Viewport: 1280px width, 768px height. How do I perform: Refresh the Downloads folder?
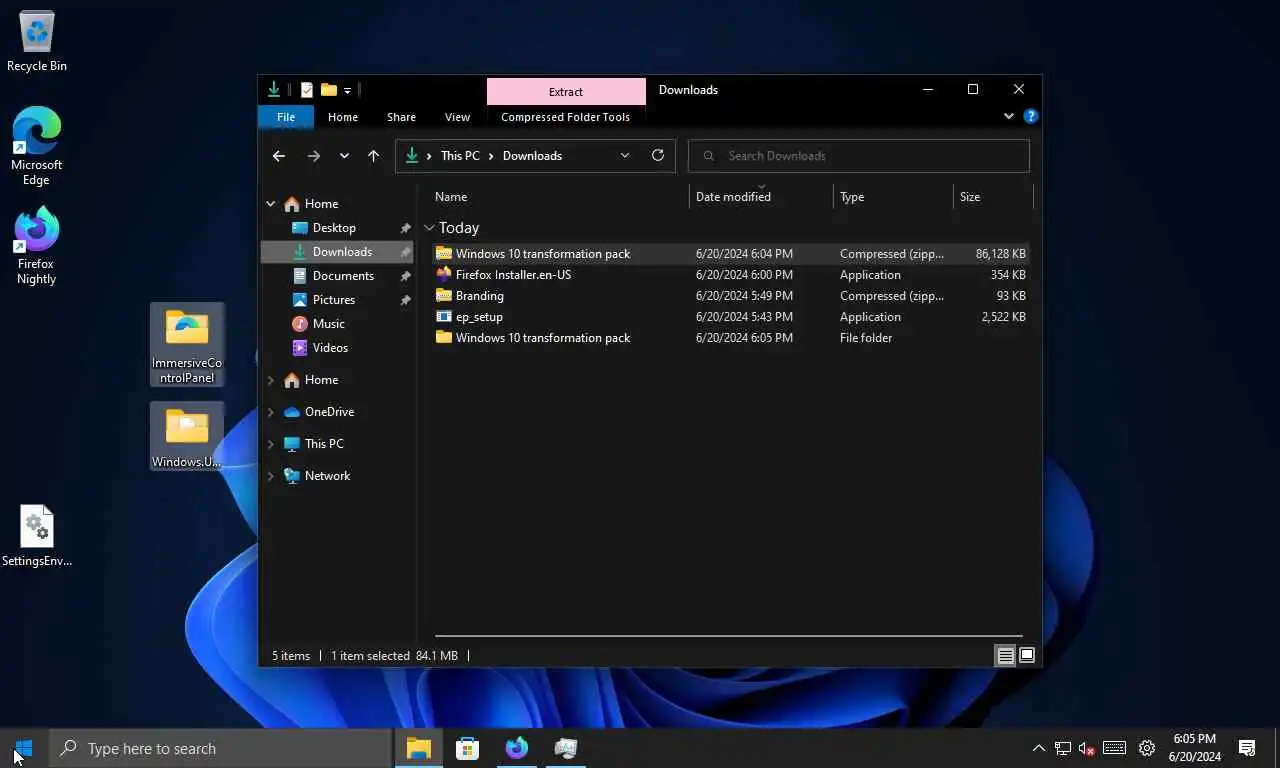tap(657, 156)
